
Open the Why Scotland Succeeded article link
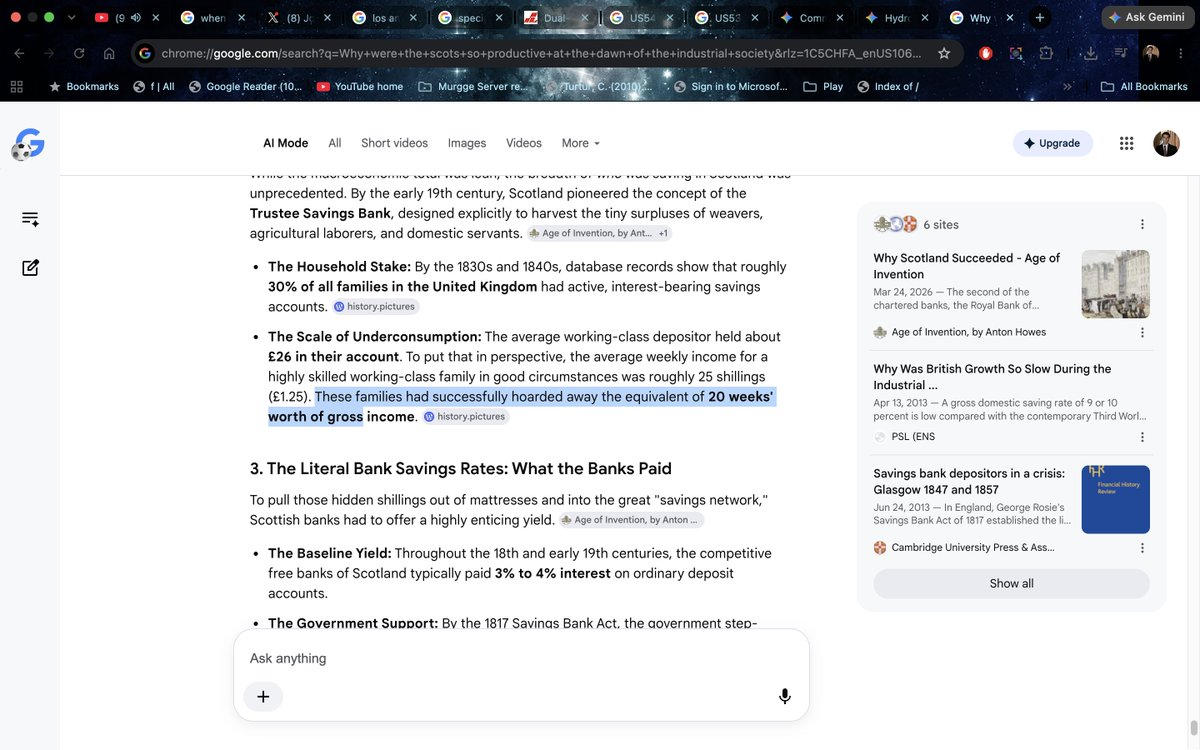(966, 266)
